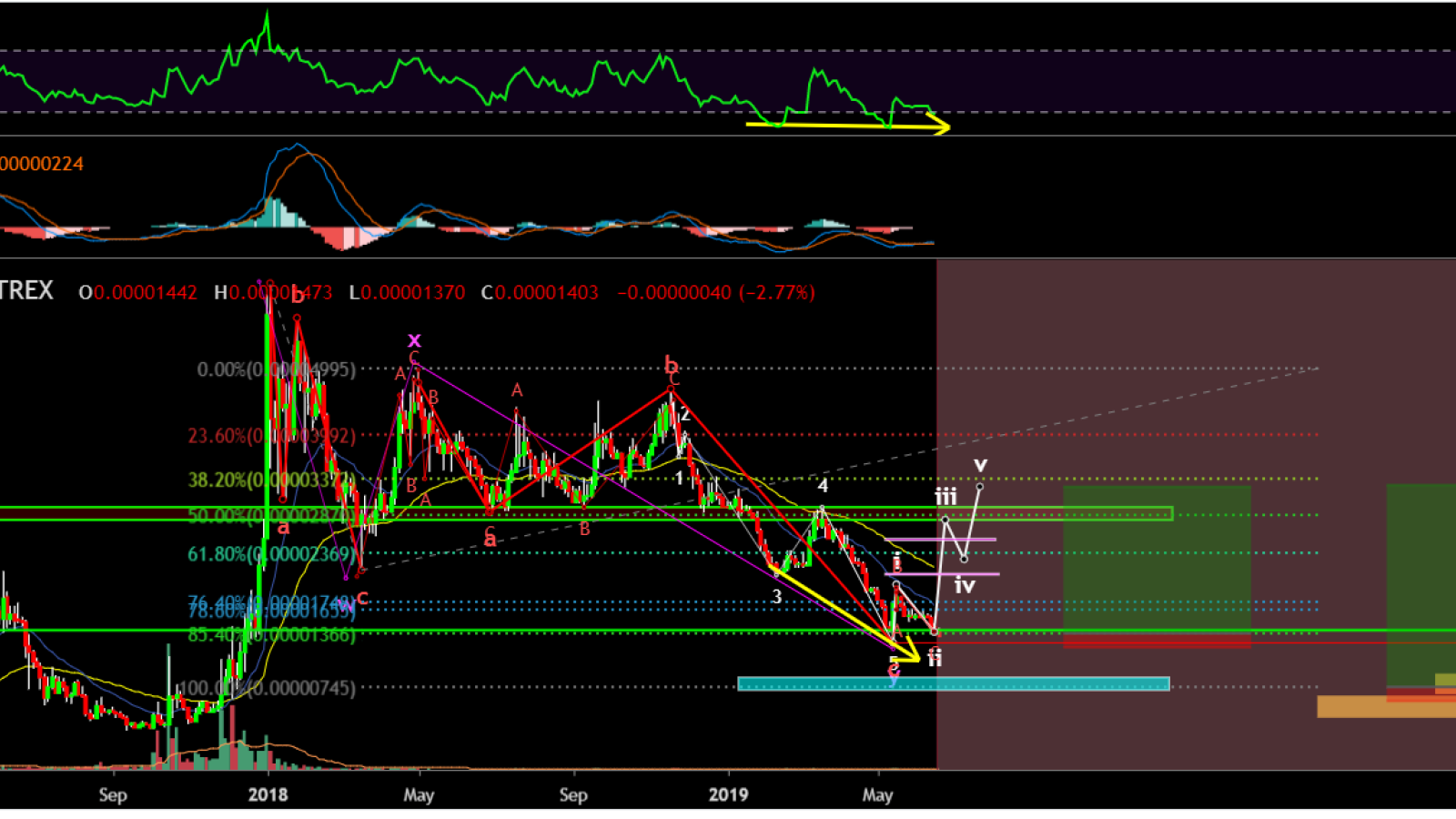
Task: Select the 38.20% Fibonacci level label
Action: coord(271,480)
